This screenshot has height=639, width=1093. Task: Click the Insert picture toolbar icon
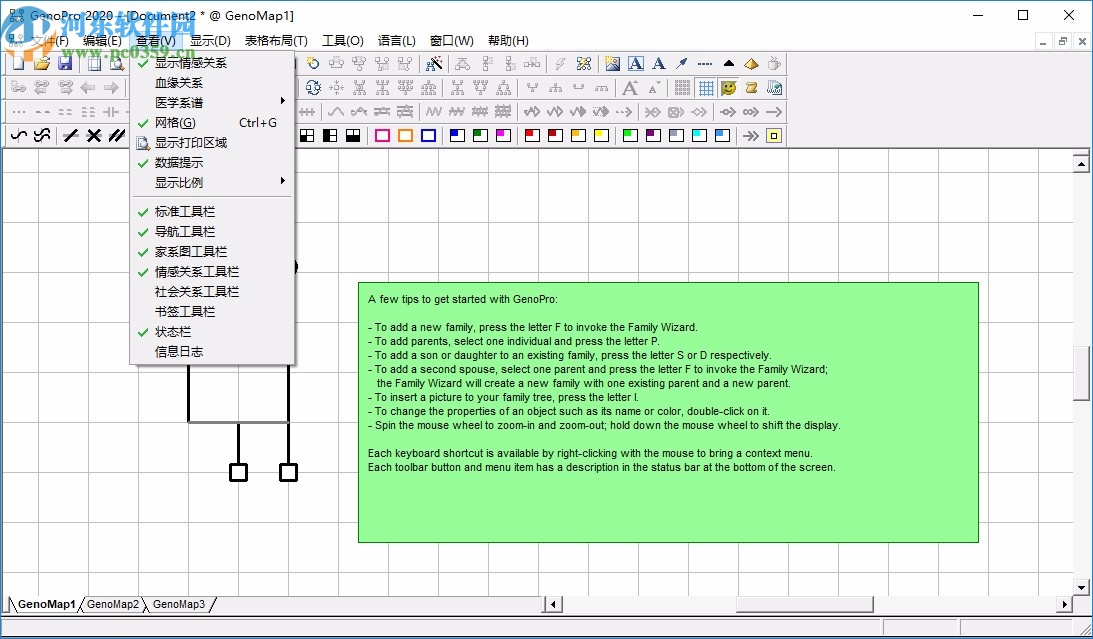pyautogui.click(x=611, y=63)
